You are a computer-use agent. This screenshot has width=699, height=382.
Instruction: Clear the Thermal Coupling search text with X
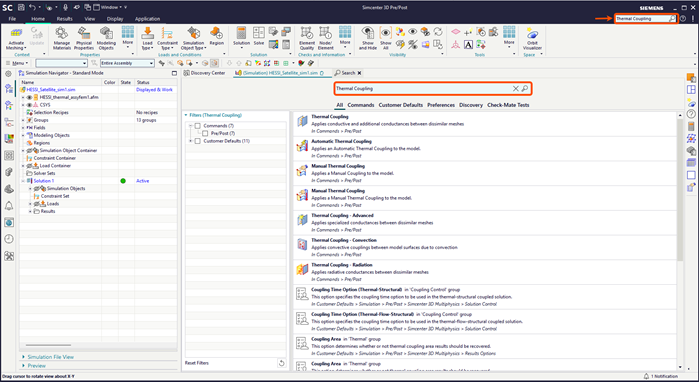(515, 88)
